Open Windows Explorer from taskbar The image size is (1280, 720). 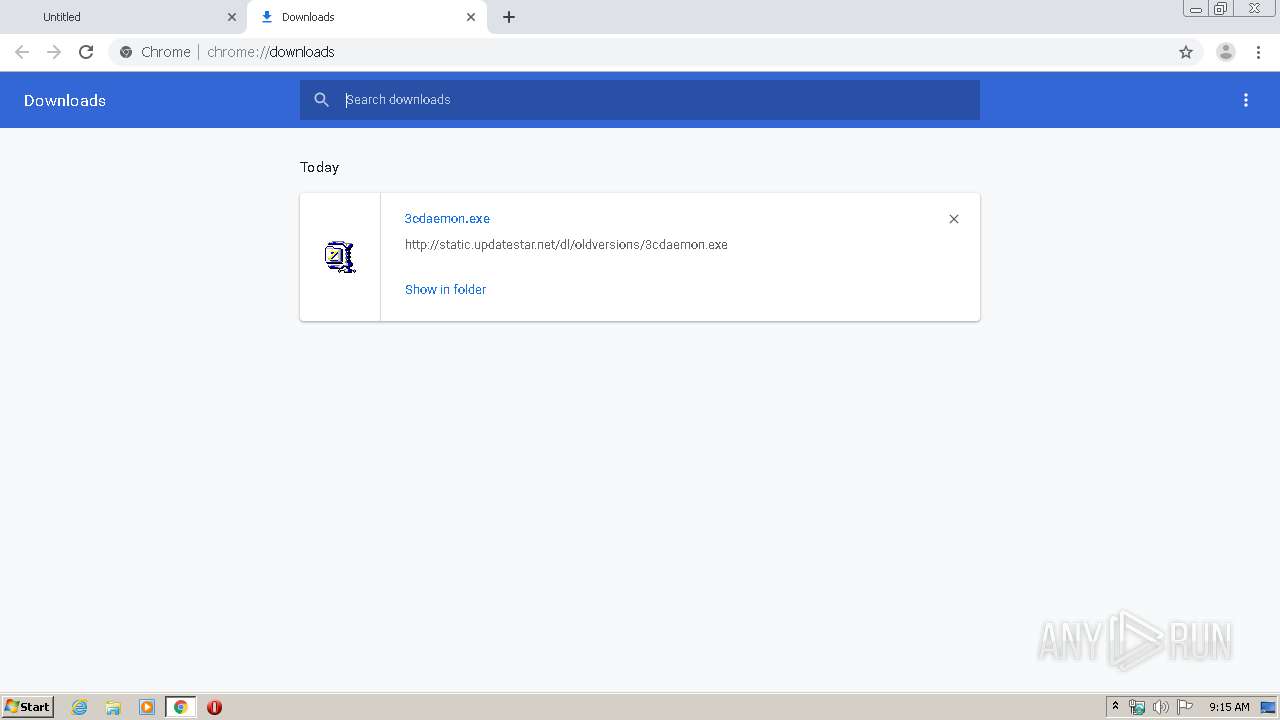[x=113, y=707]
